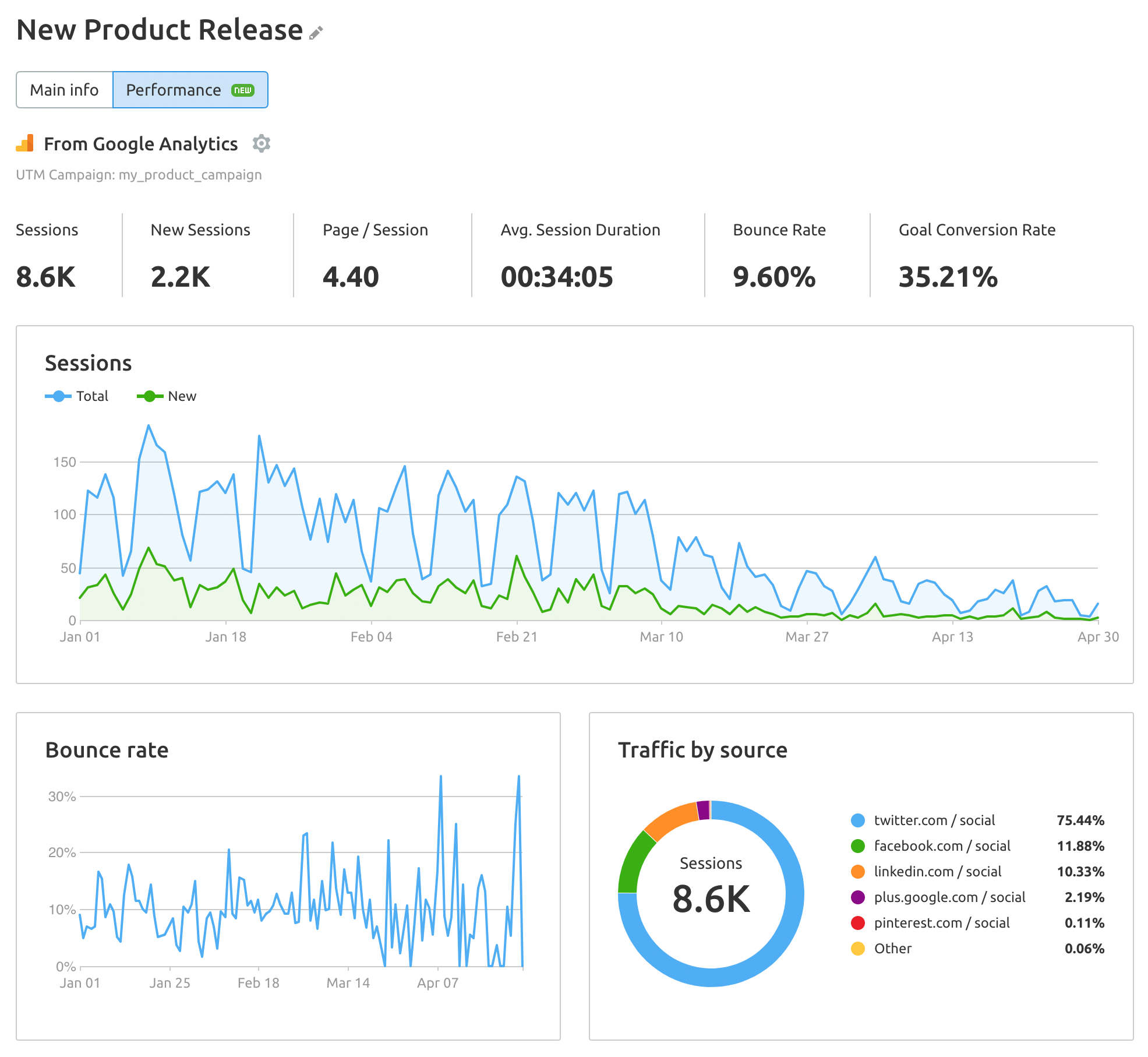Click the Mar 27 label on Sessions axis
1148x1057 pixels.
click(x=807, y=637)
